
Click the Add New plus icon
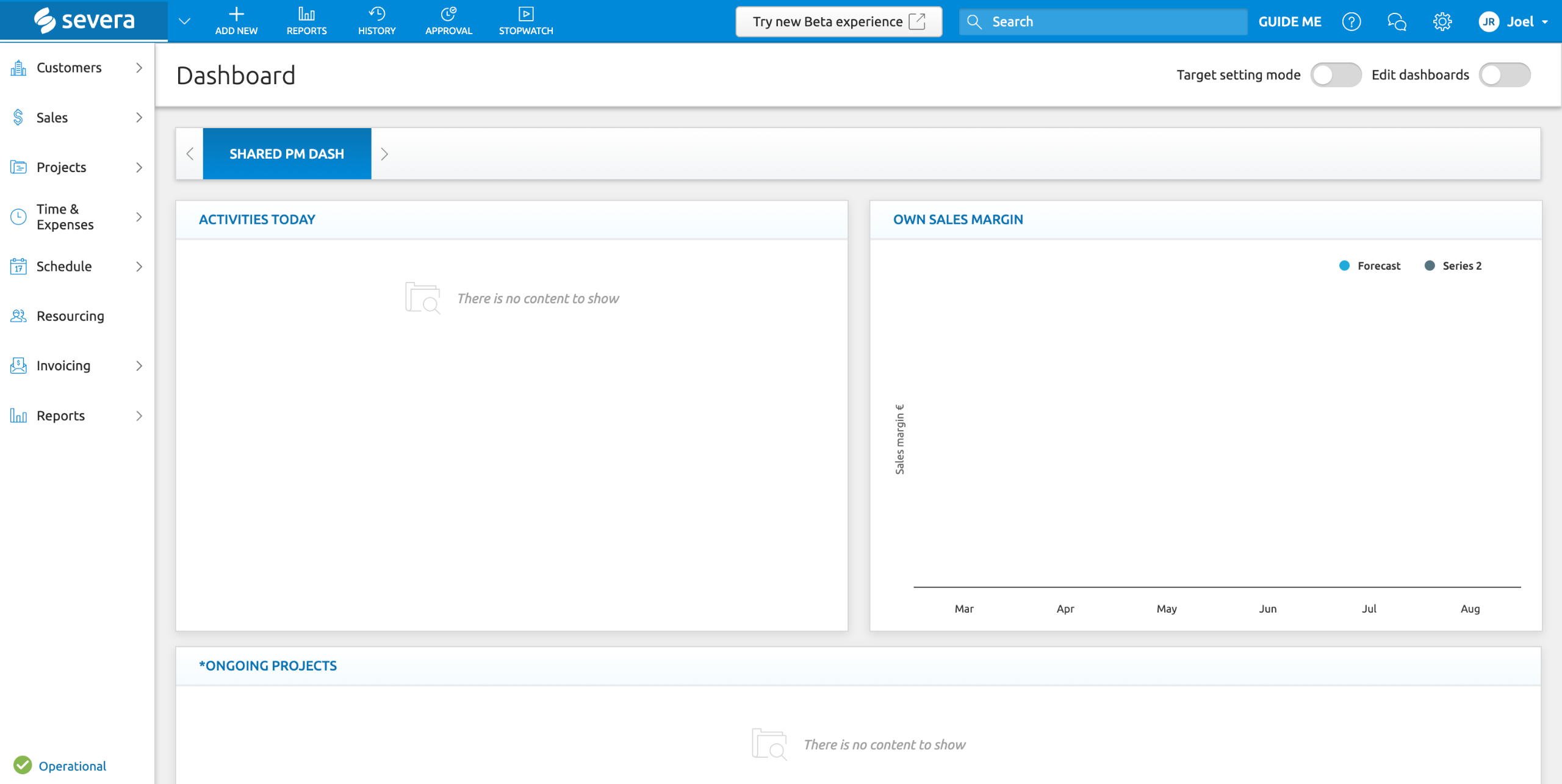236,15
